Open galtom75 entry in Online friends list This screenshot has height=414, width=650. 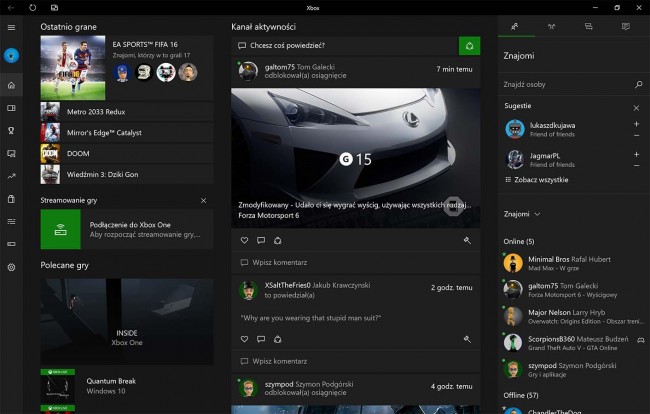click(x=574, y=290)
